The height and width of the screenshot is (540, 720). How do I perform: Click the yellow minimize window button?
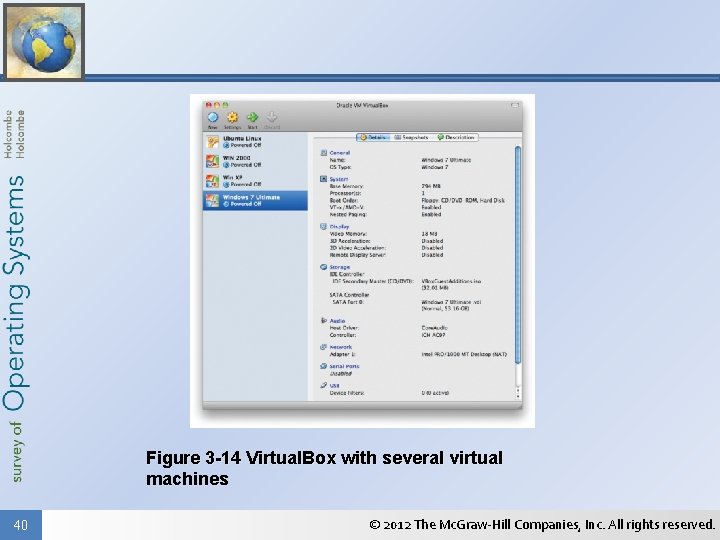click(x=217, y=105)
